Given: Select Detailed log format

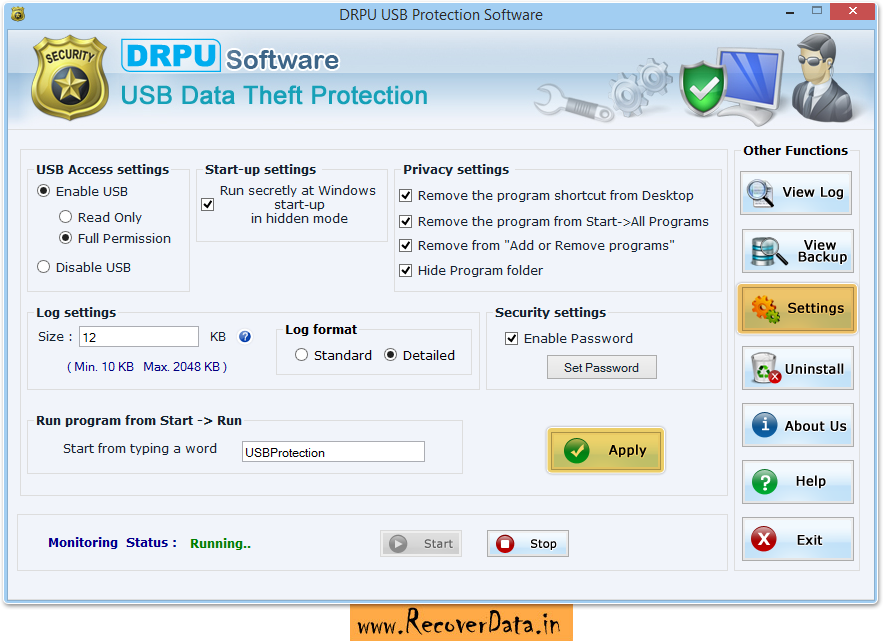Looking at the screenshot, I should point(390,355).
